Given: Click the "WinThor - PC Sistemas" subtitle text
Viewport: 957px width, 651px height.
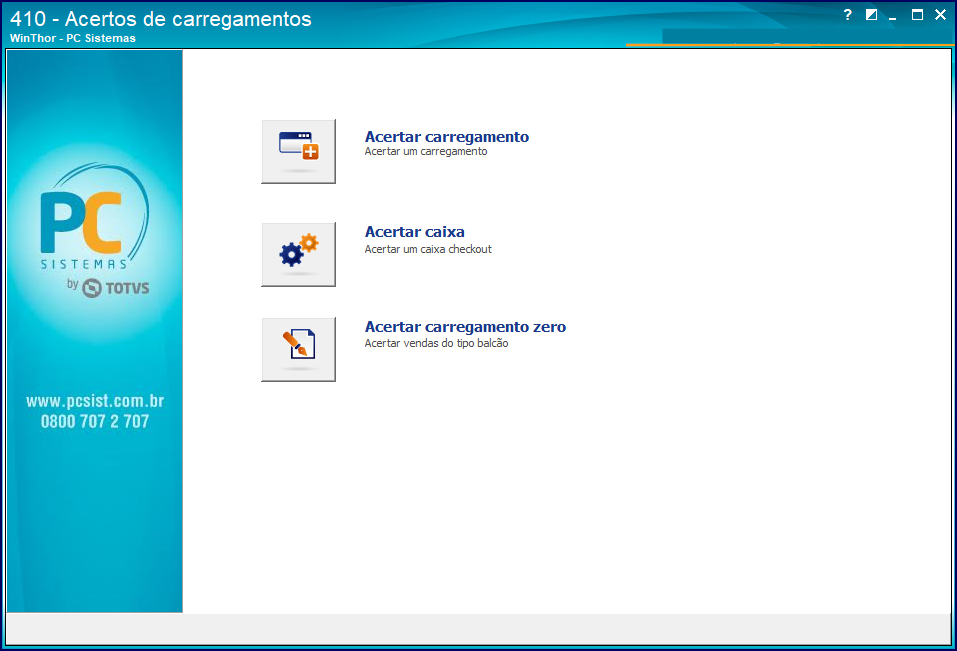Looking at the screenshot, I should pos(73,38).
